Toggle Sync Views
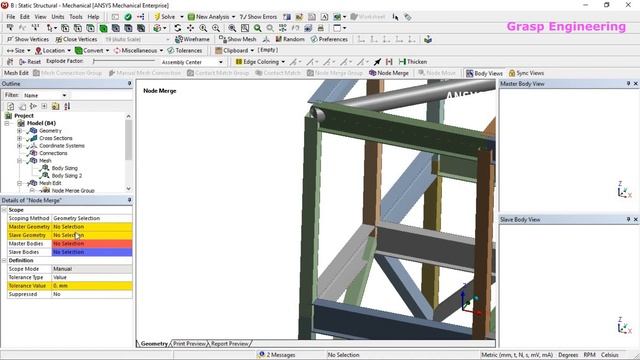The height and width of the screenshot is (360, 640). click(x=526, y=73)
